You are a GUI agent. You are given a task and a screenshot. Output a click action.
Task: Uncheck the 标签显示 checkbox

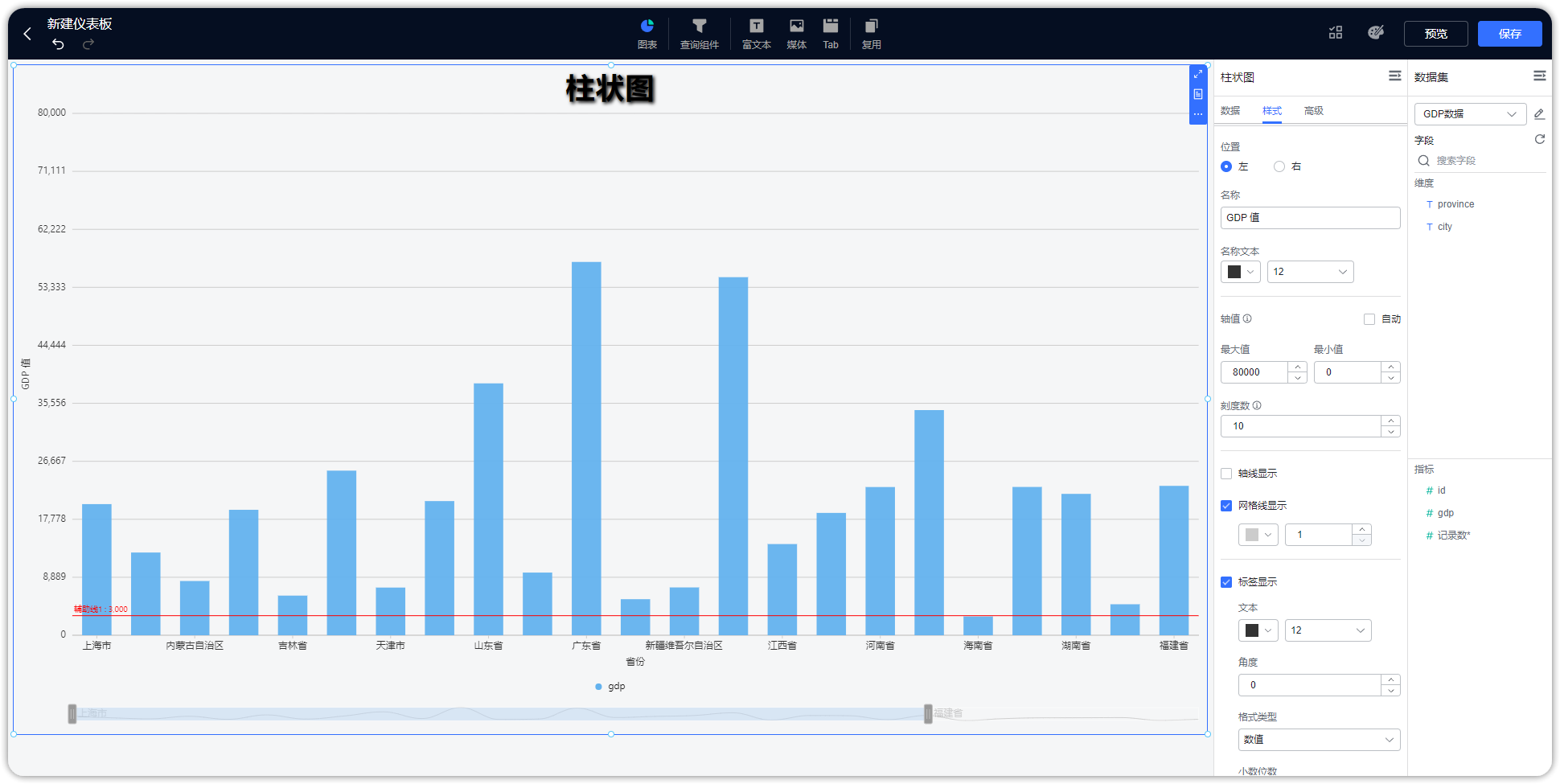[x=1226, y=582]
